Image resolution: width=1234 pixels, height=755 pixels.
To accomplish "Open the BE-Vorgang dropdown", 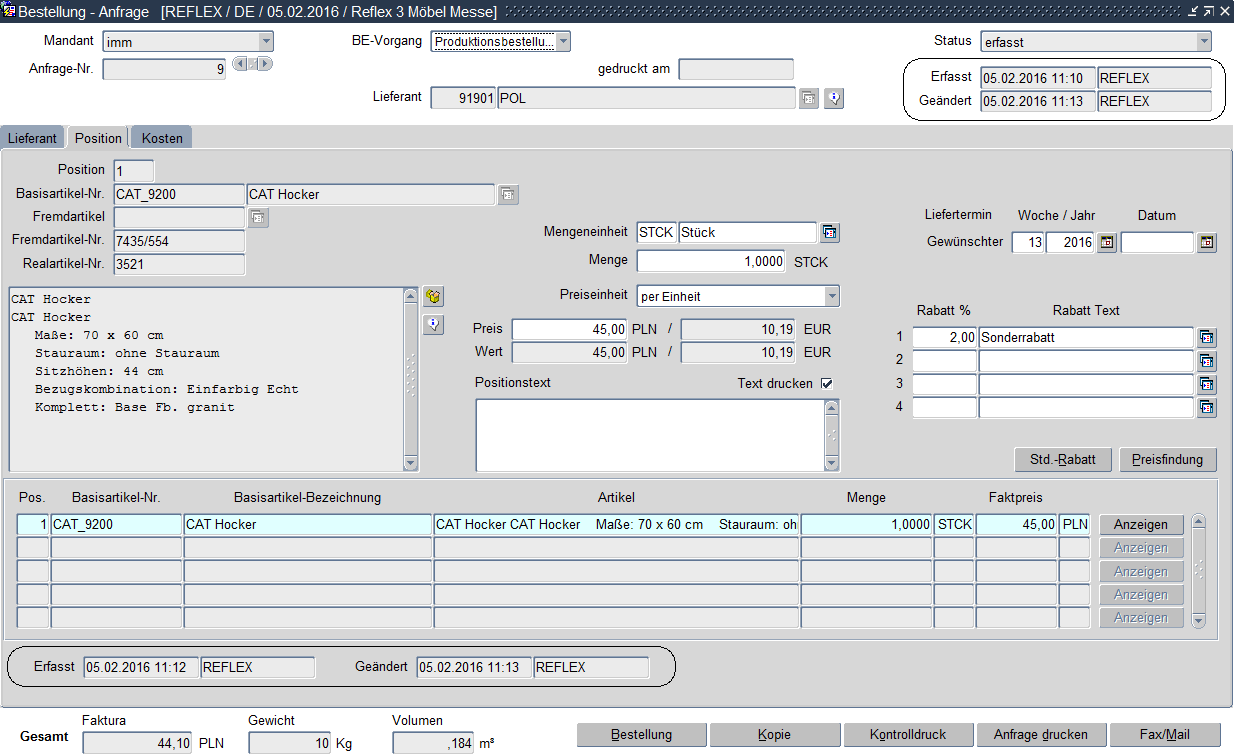I will (x=563, y=42).
